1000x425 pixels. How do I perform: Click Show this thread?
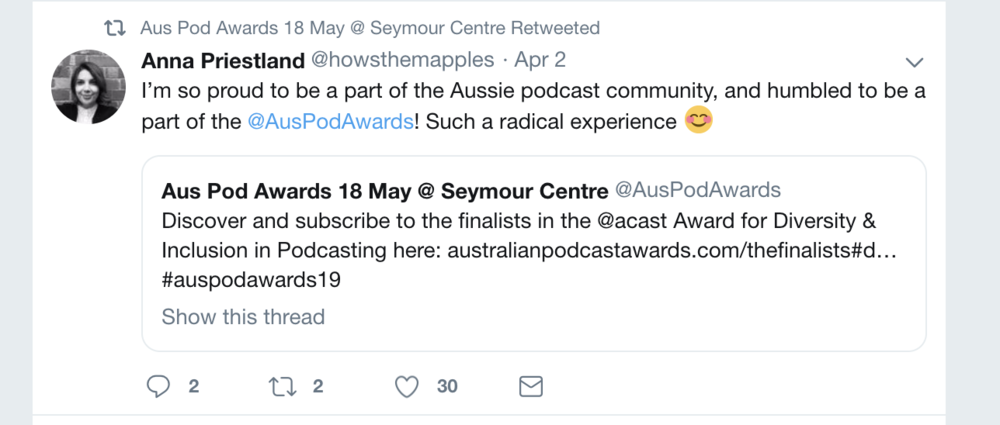click(243, 317)
